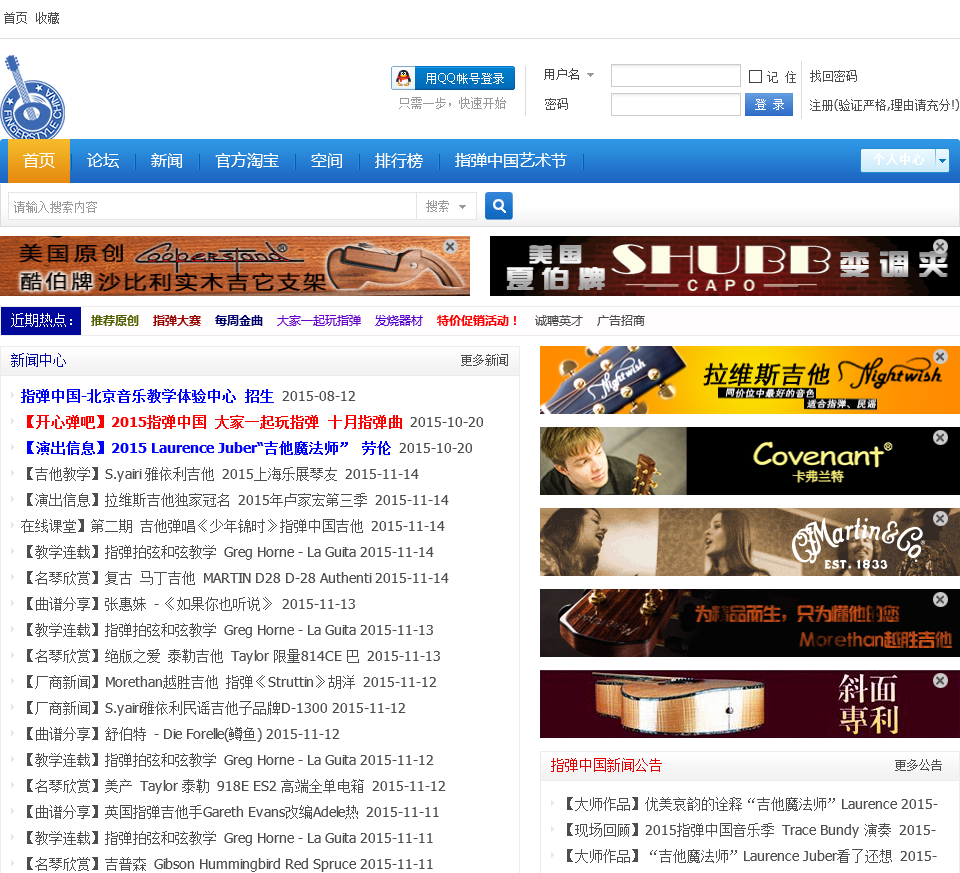Open the 指弹中国艺术节 navigation tab

click(511, 160)
